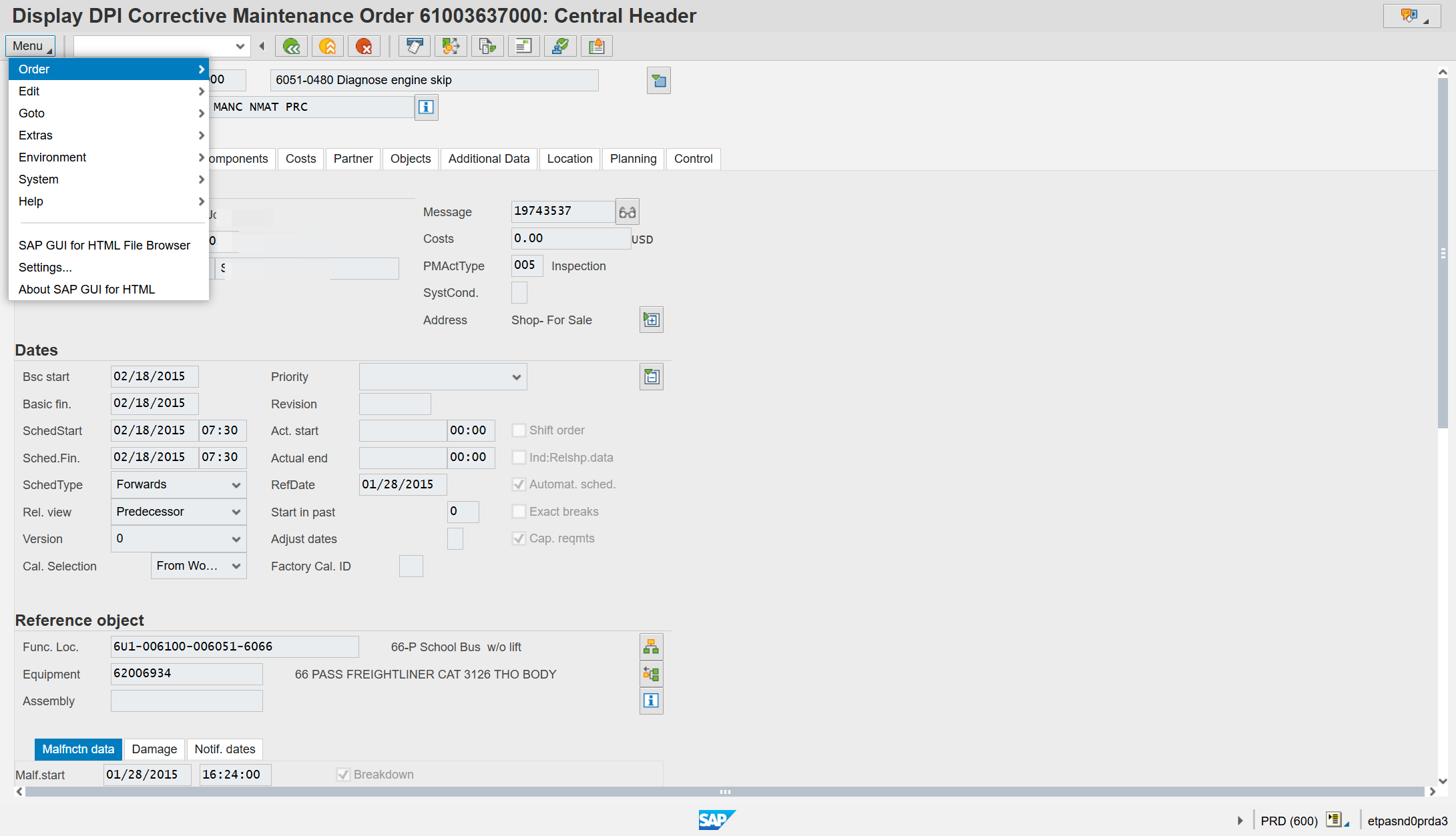
Task: Click the green checkmark stamp toolbar icon
Action: point(560,46)
